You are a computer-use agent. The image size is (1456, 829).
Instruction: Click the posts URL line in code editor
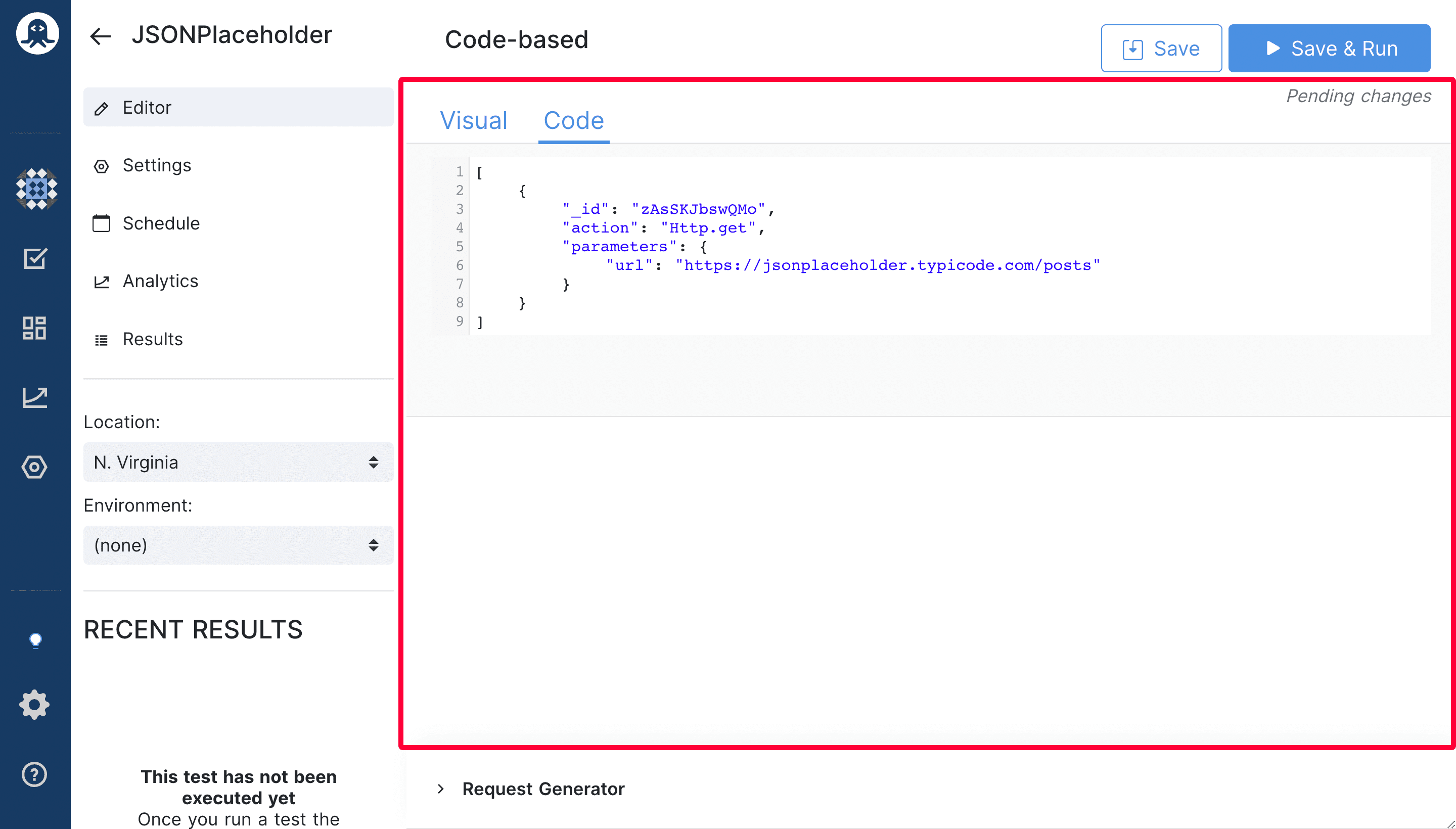click(852, 265)
